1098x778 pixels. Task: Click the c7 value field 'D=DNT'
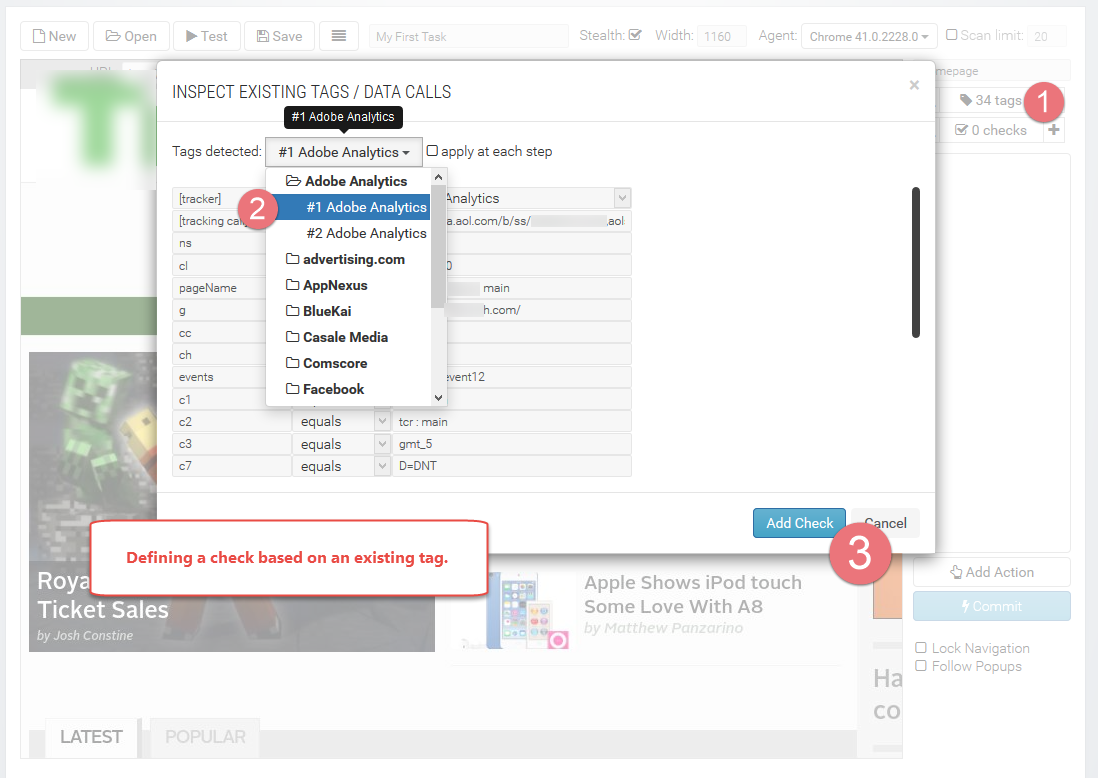point(512,466)
